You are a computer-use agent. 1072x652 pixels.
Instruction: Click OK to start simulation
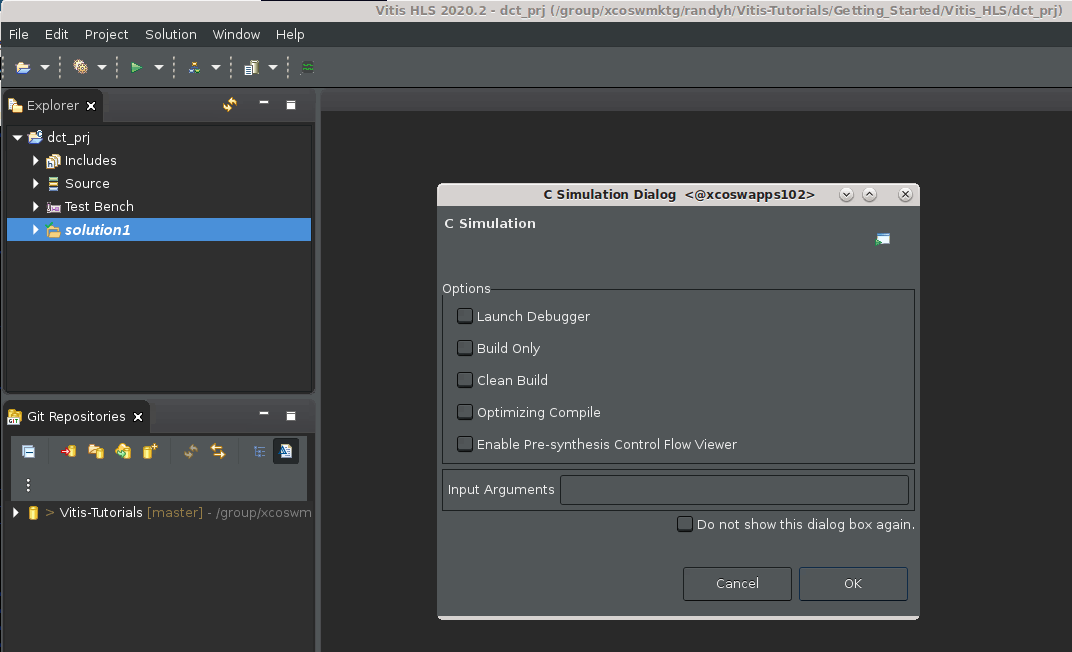[x=853, y=584]
